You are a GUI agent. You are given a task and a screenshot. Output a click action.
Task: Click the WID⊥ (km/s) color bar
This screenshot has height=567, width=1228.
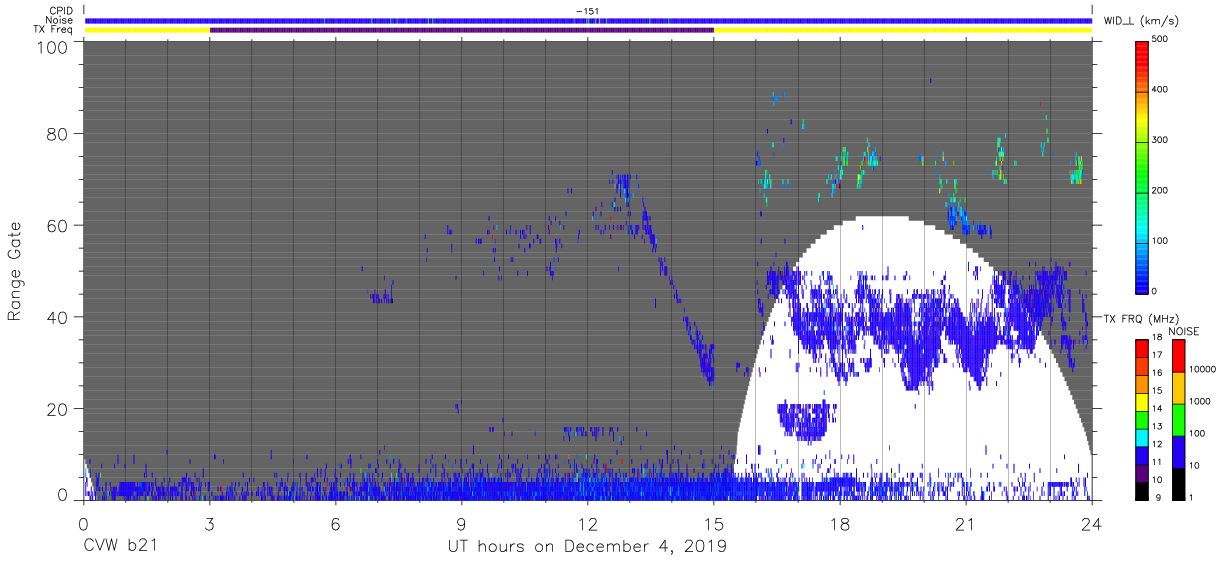(1142, 165)
